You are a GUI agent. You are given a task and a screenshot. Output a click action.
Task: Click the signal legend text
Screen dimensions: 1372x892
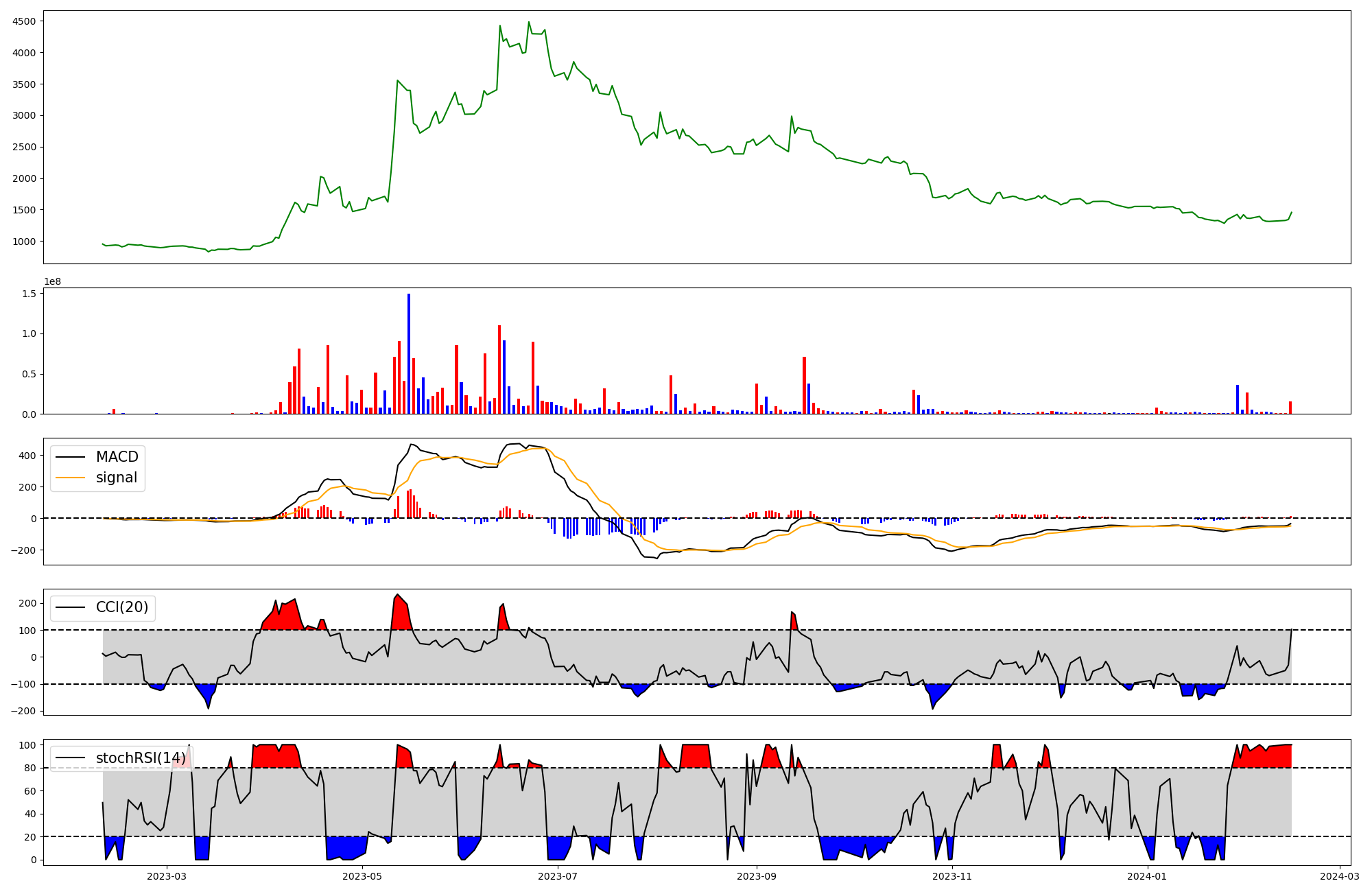point(117,478)
